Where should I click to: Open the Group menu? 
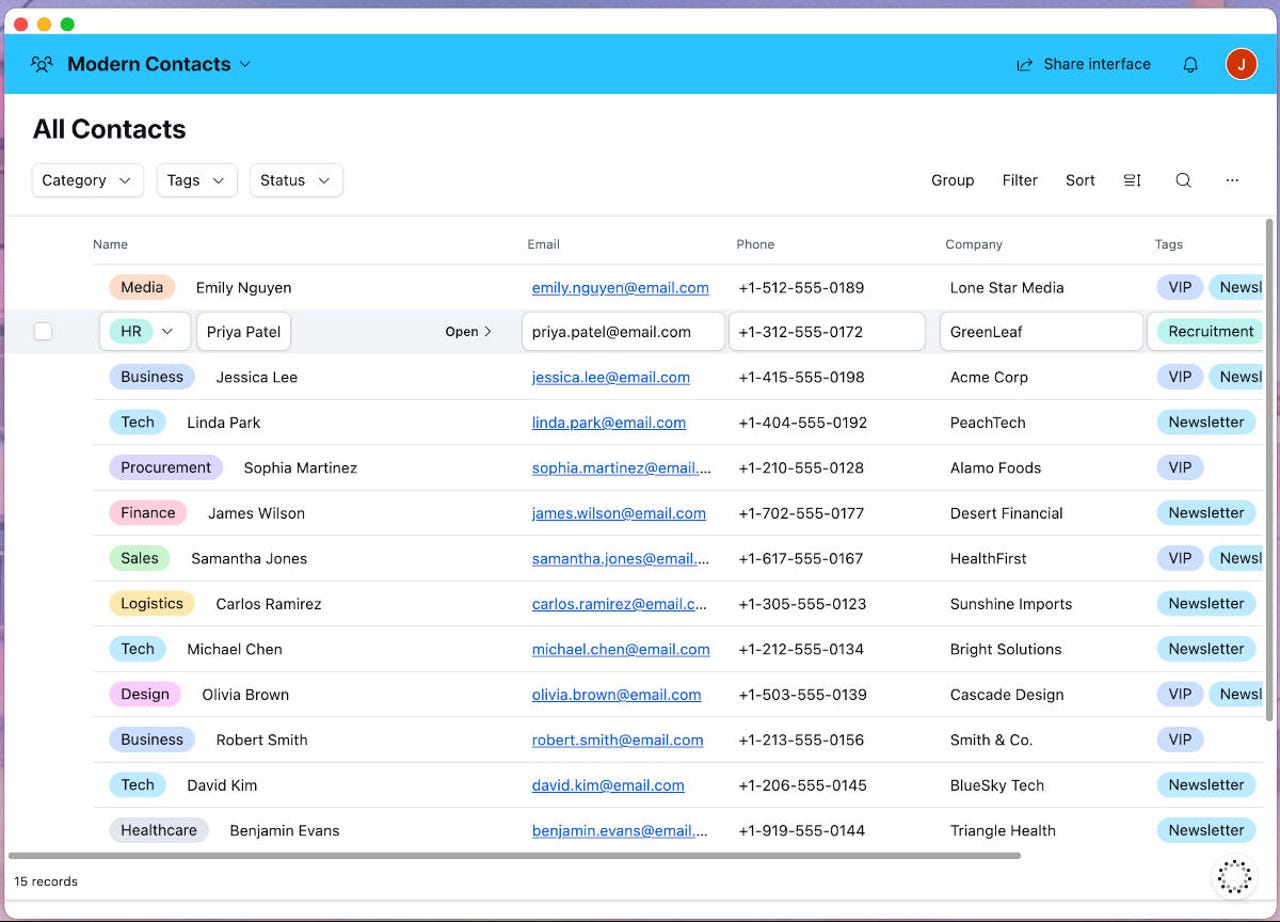pyautogui.click(x=952, y=180)
